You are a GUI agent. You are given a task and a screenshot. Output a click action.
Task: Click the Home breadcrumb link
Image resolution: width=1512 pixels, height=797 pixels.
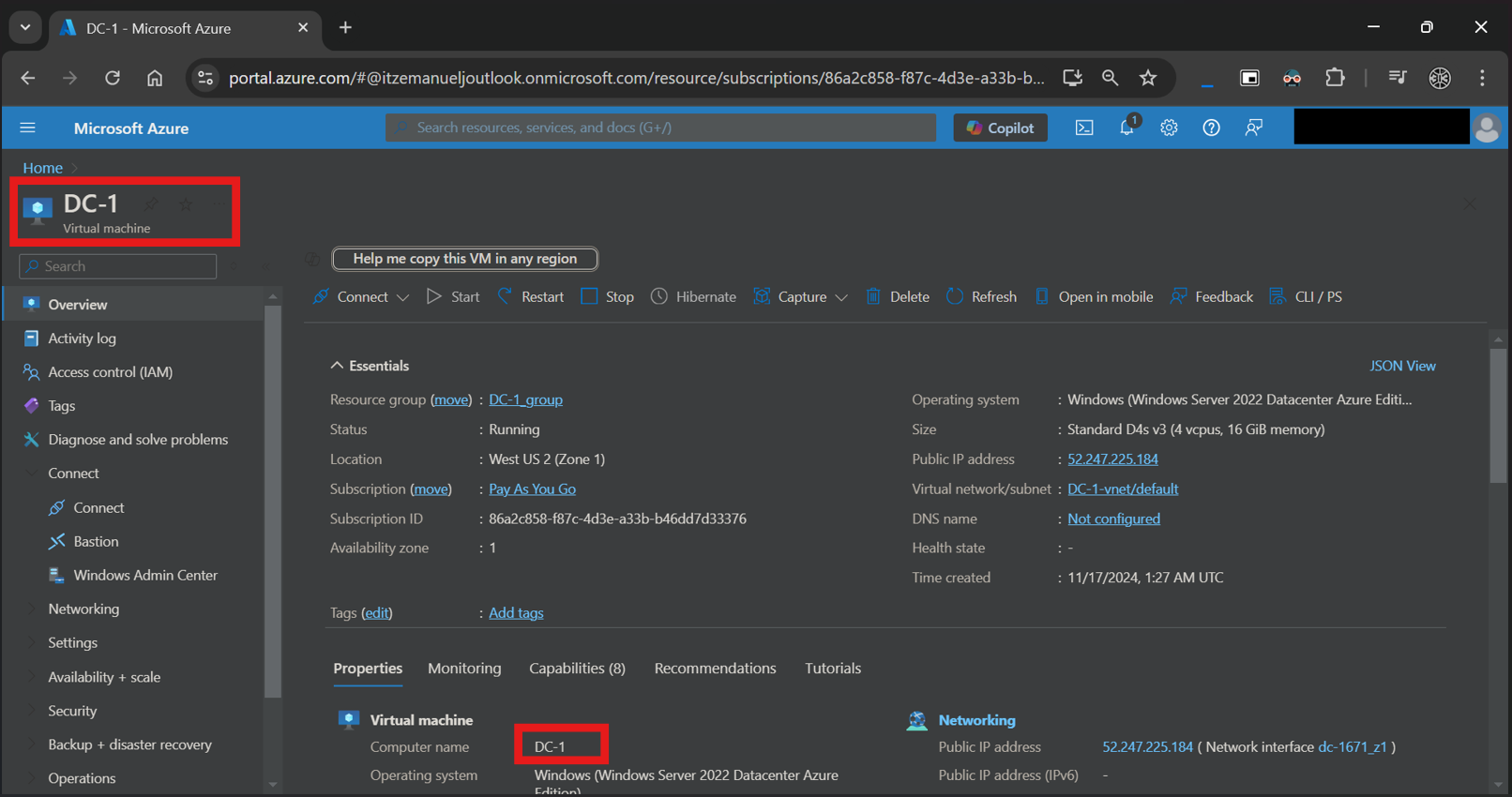tap(42, 168)
